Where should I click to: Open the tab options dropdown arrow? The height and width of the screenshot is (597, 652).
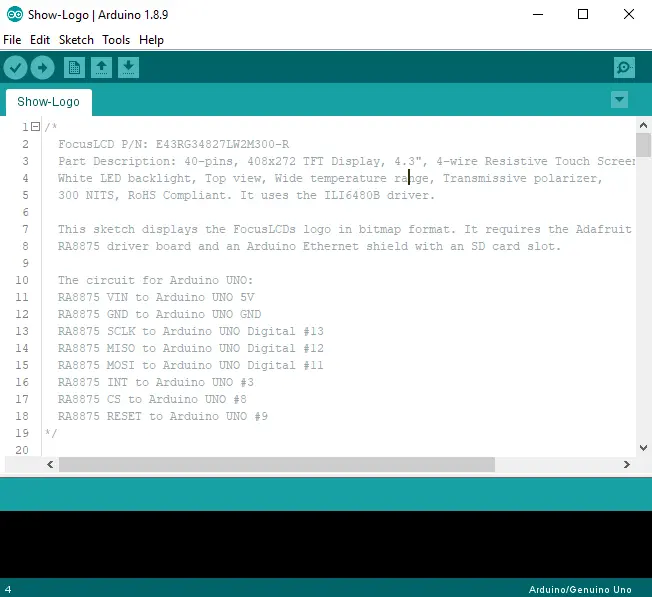point(619,99)
